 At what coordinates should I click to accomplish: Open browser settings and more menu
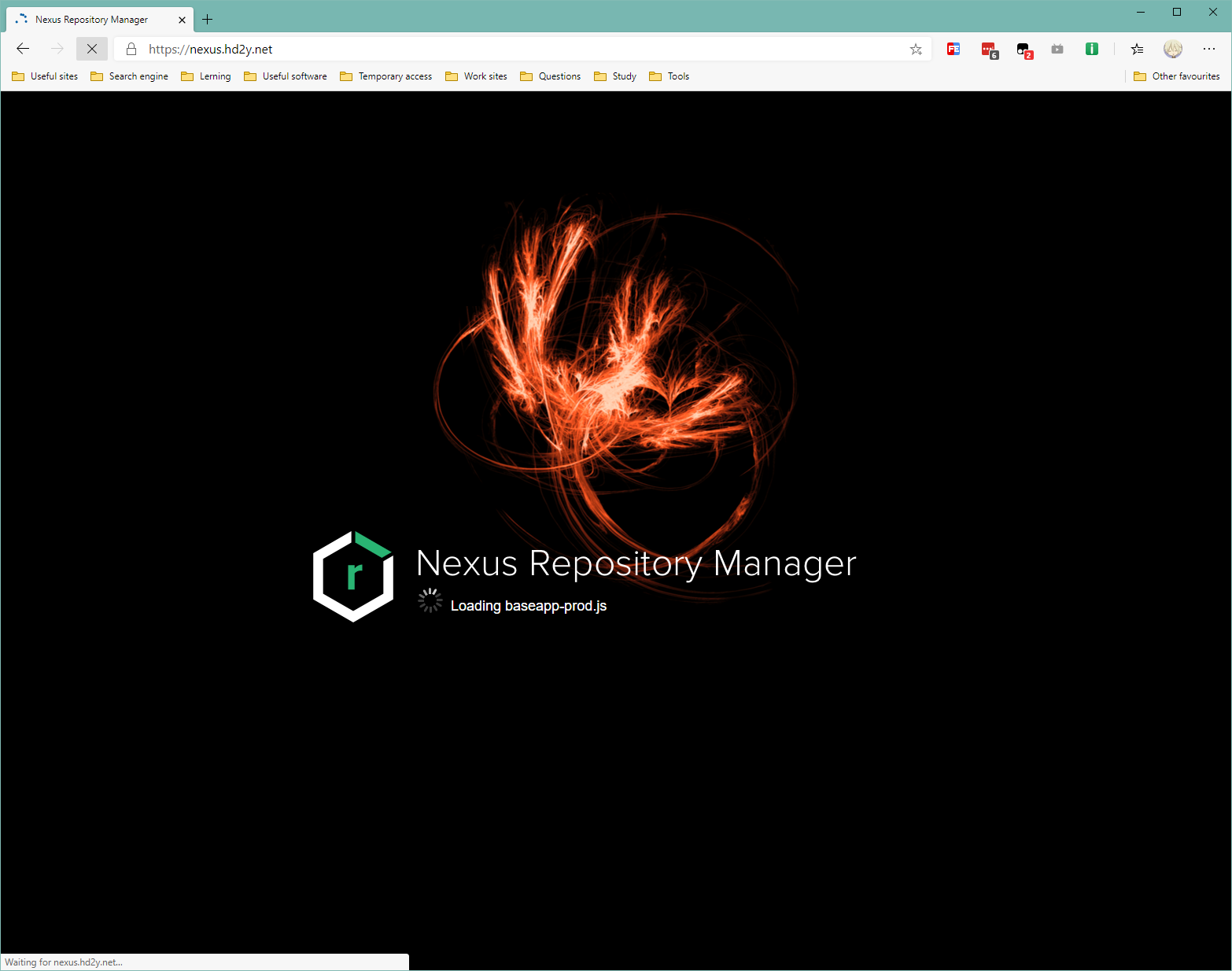click(x=1209, y=49)
